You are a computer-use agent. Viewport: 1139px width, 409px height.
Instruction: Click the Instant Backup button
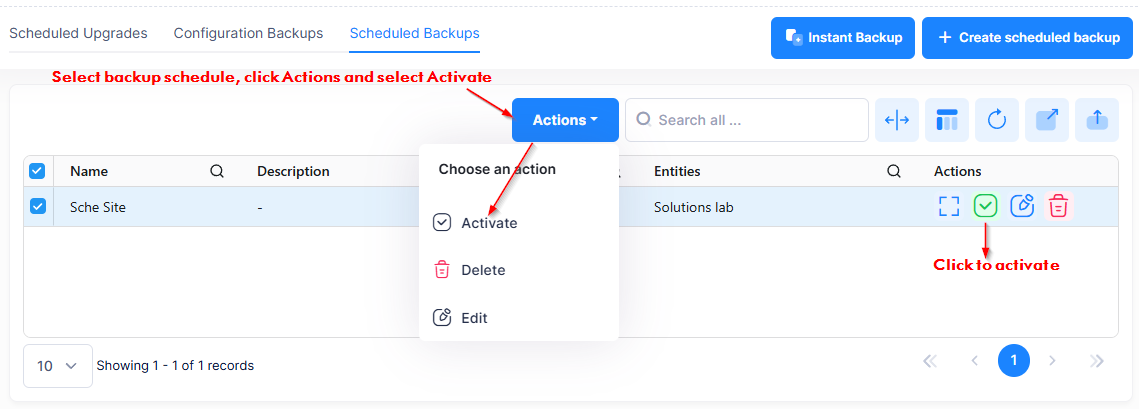point(842,38)
